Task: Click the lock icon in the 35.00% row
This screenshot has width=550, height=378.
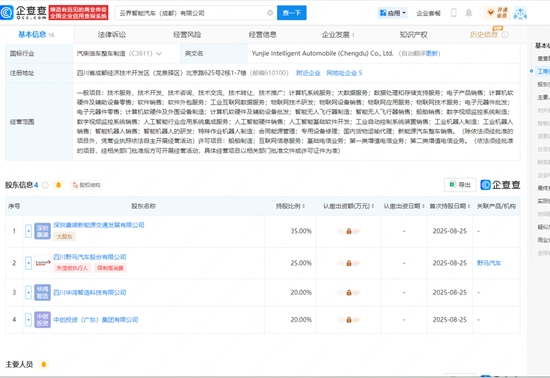Action: tap(349, 231)
